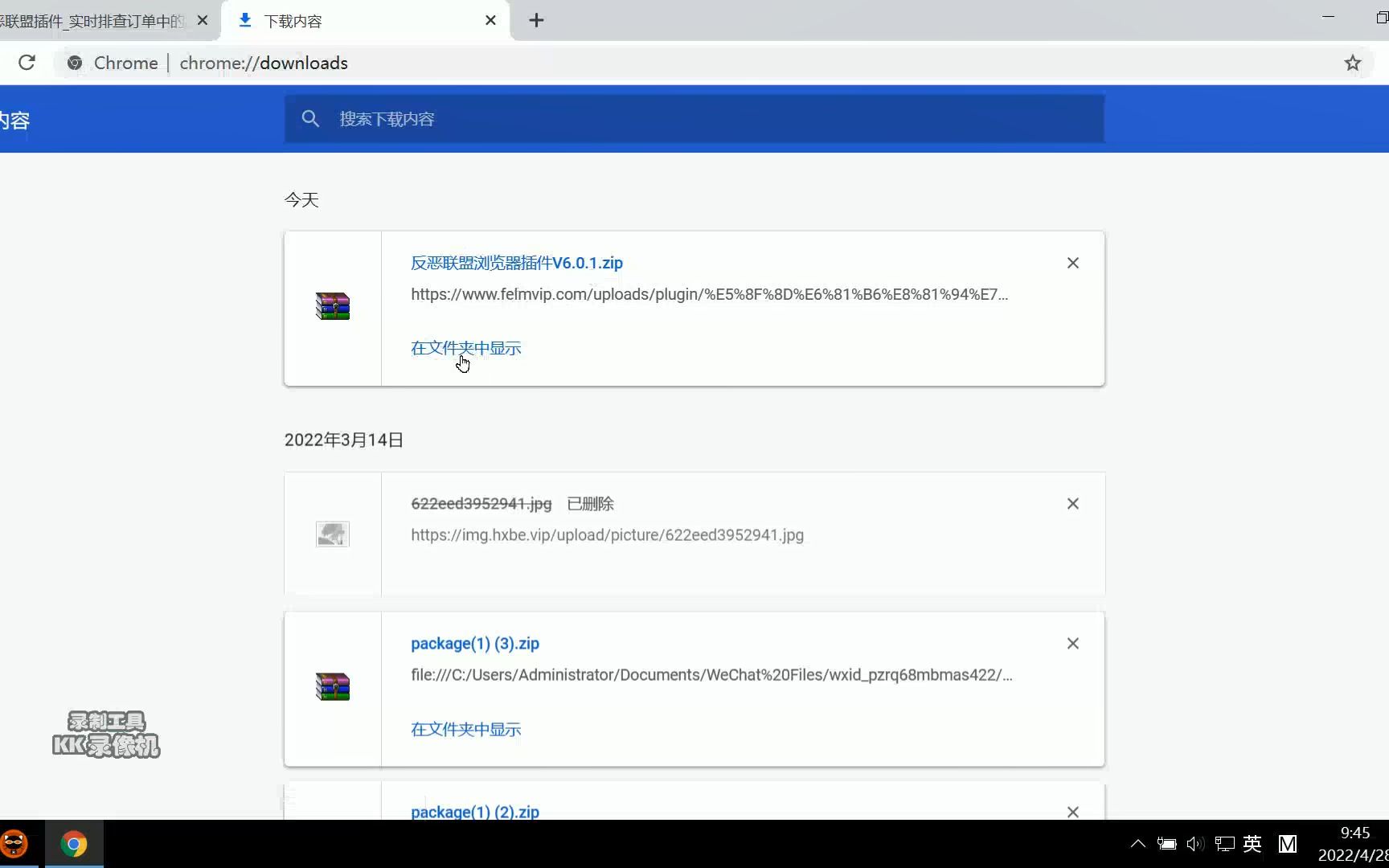
Task: Remove 反恶联盟浏览器插件V6.0.1.zip from the list
Action: coord(1073,263)
